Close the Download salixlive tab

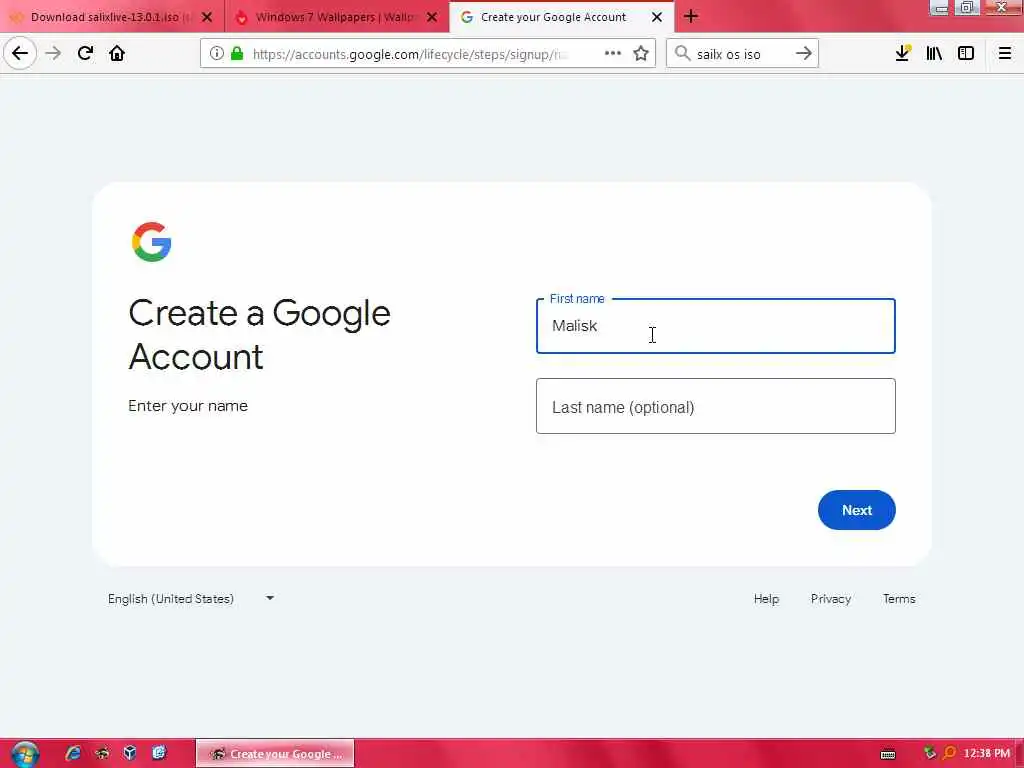coord(207,17)
